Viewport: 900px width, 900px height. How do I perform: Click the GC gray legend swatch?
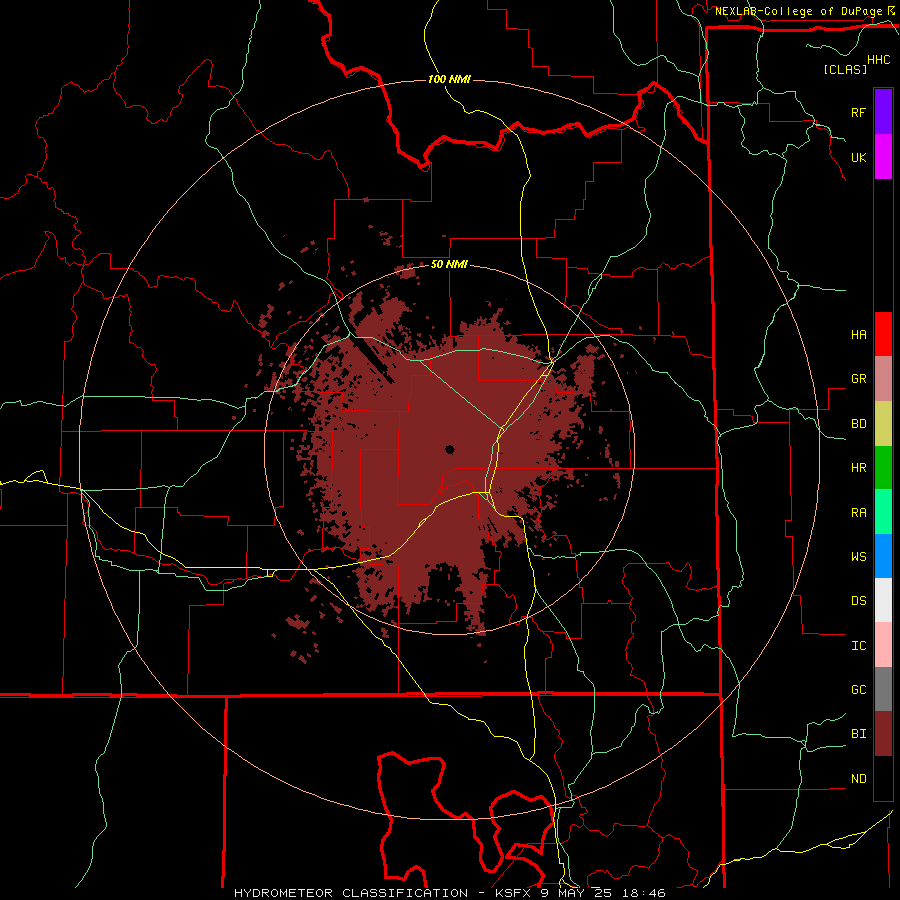[x=883, y=689]
